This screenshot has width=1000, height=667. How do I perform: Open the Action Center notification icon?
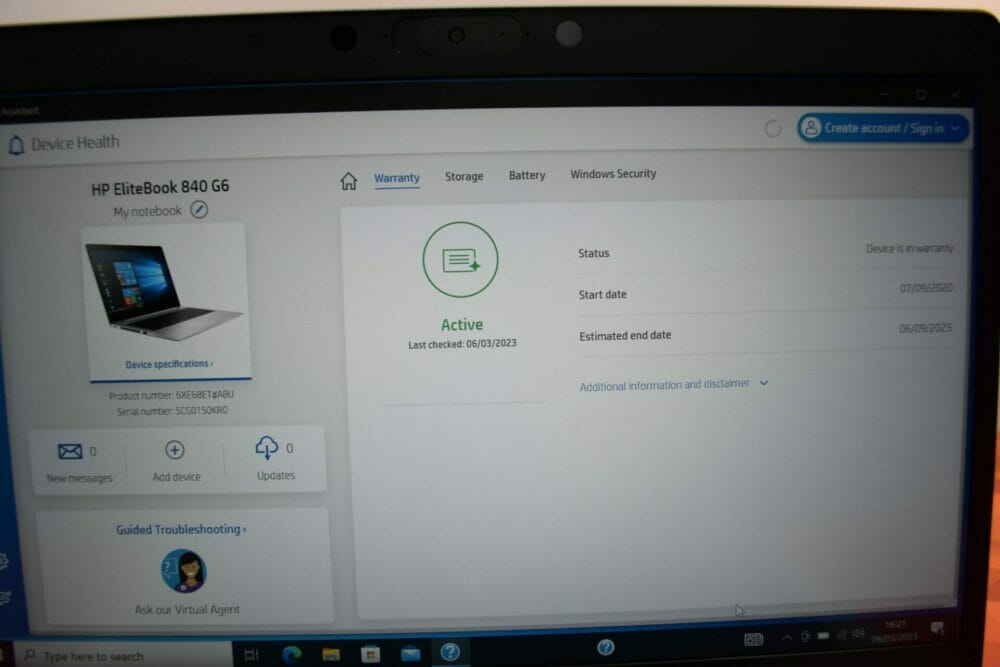[937, 628]
